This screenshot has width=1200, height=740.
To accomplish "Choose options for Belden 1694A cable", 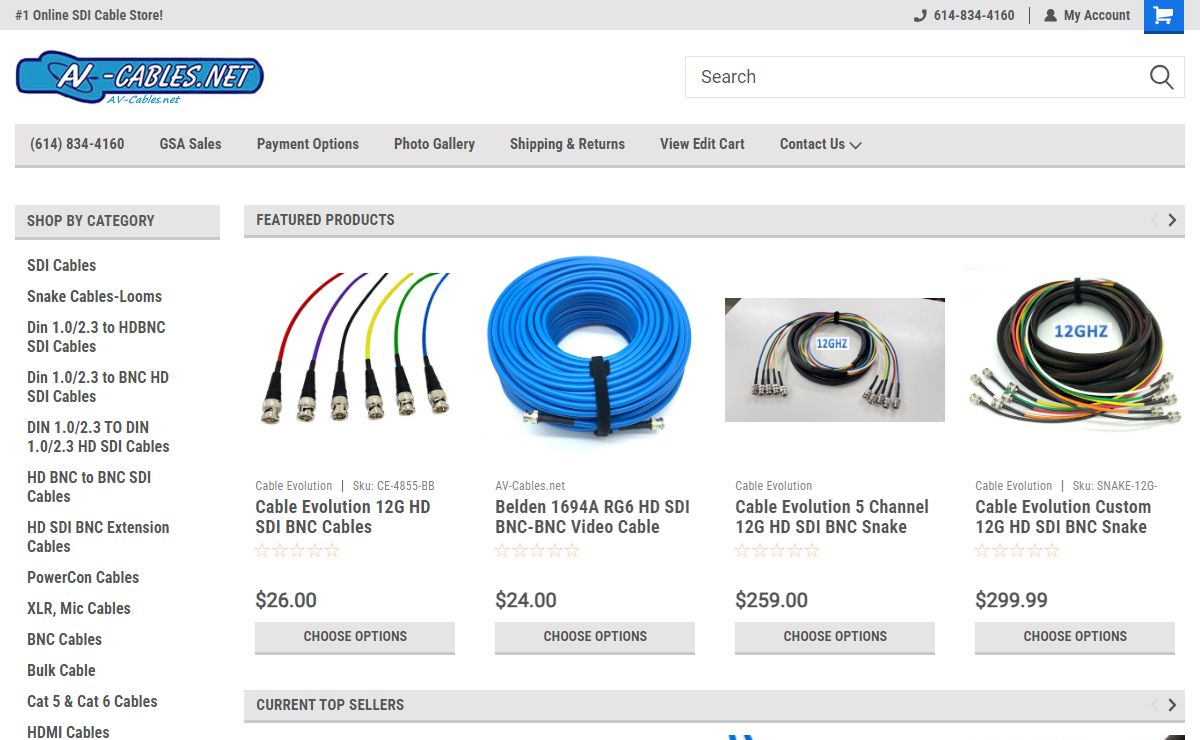I will tap(595, 636).
